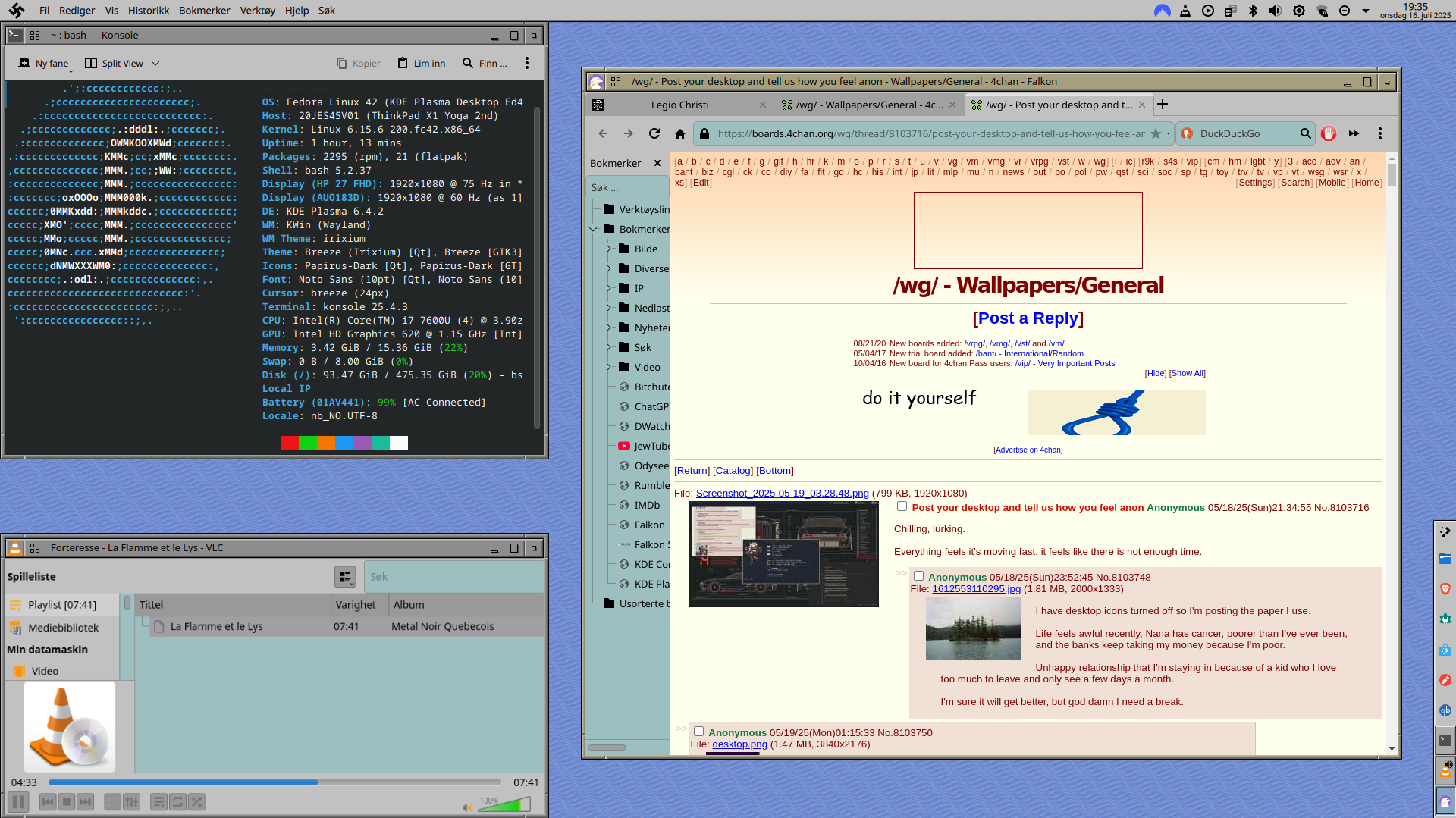Select La Flamme et le Lys track row
Screen dimensions: 1456x818
click(347, 626)
